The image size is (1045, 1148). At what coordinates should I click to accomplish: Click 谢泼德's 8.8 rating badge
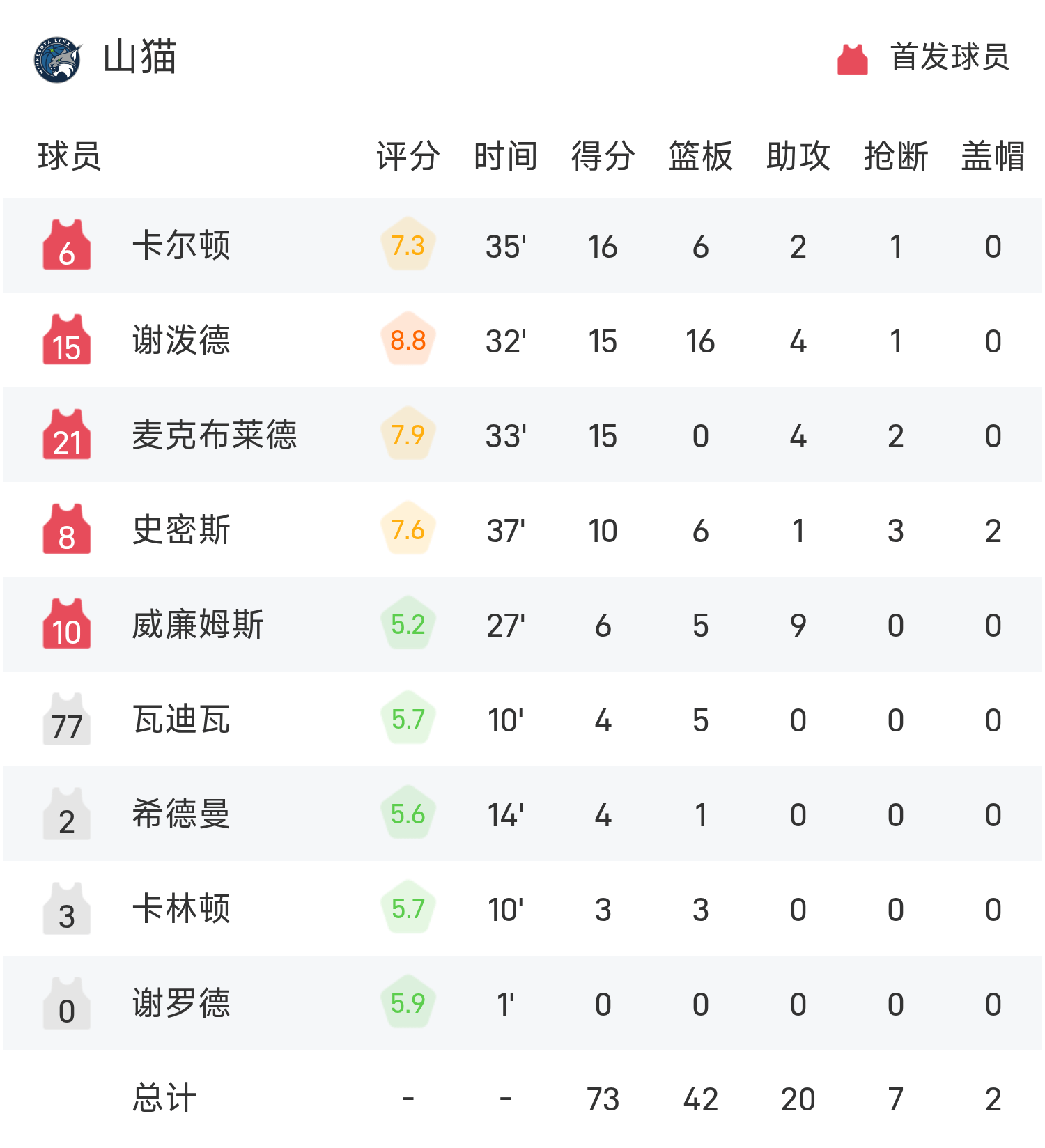(x=408, y=340)
